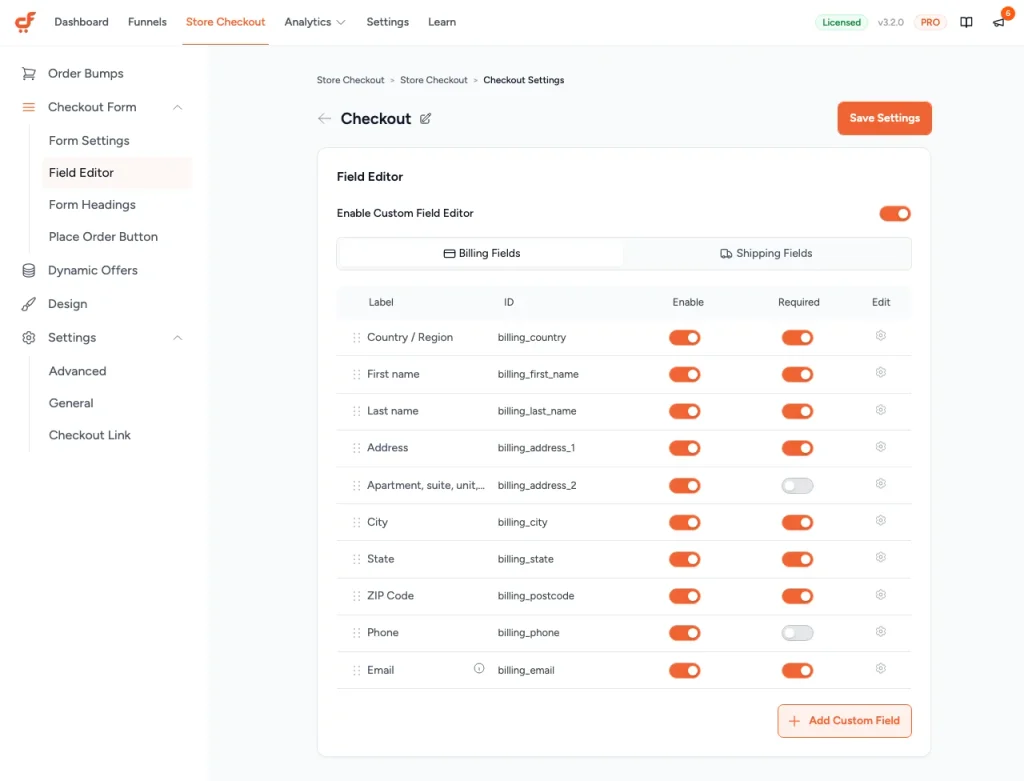Select the Billing Fields tab
1024x781 pixels.
coord(481,253)
